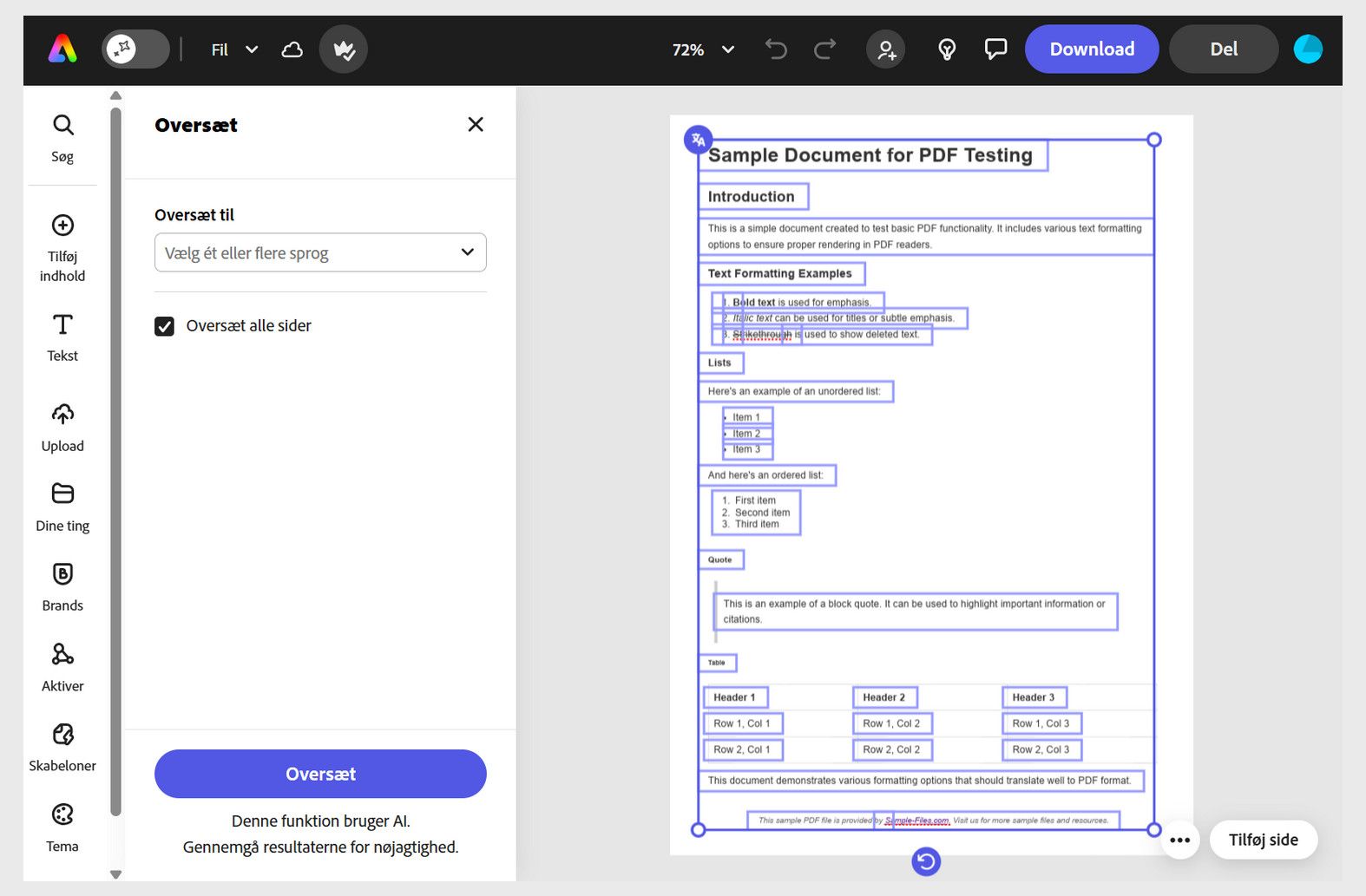1366x896 pixels.
Task: Toggle the AI assistant switch
Action: (x=135, y=49)
